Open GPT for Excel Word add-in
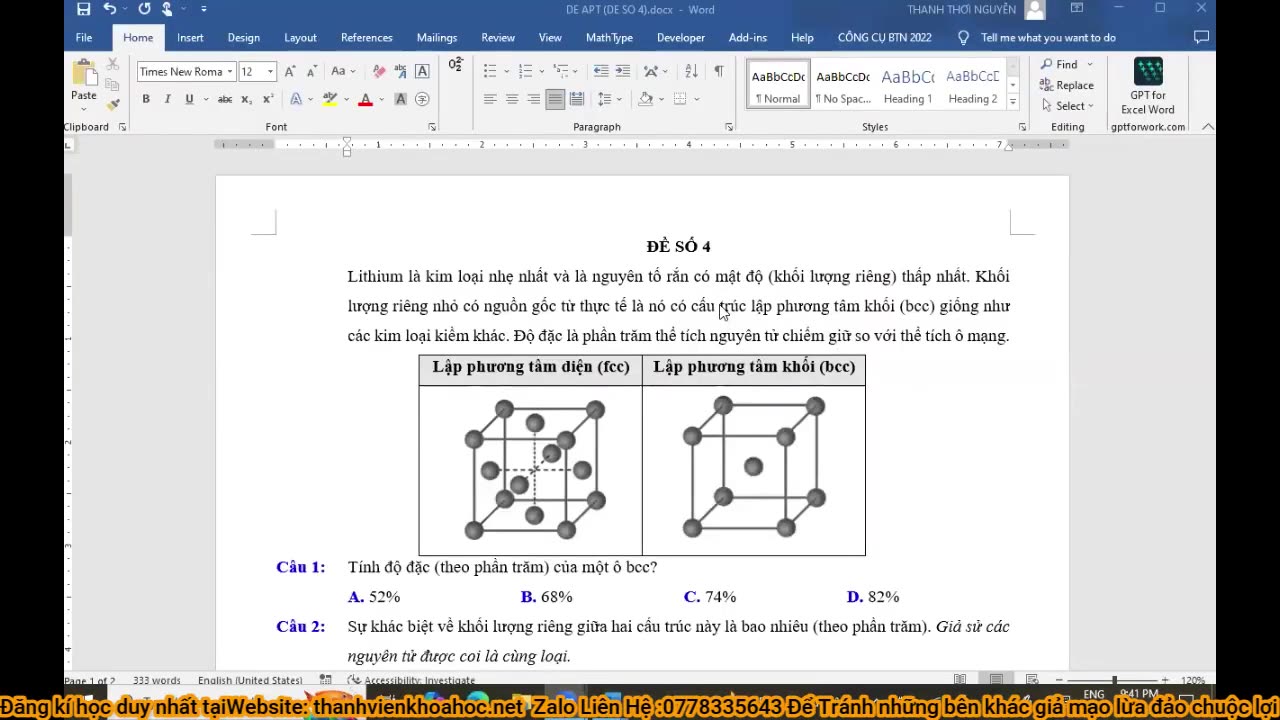The image size is (1280, 720). [x=1147, y=87]
